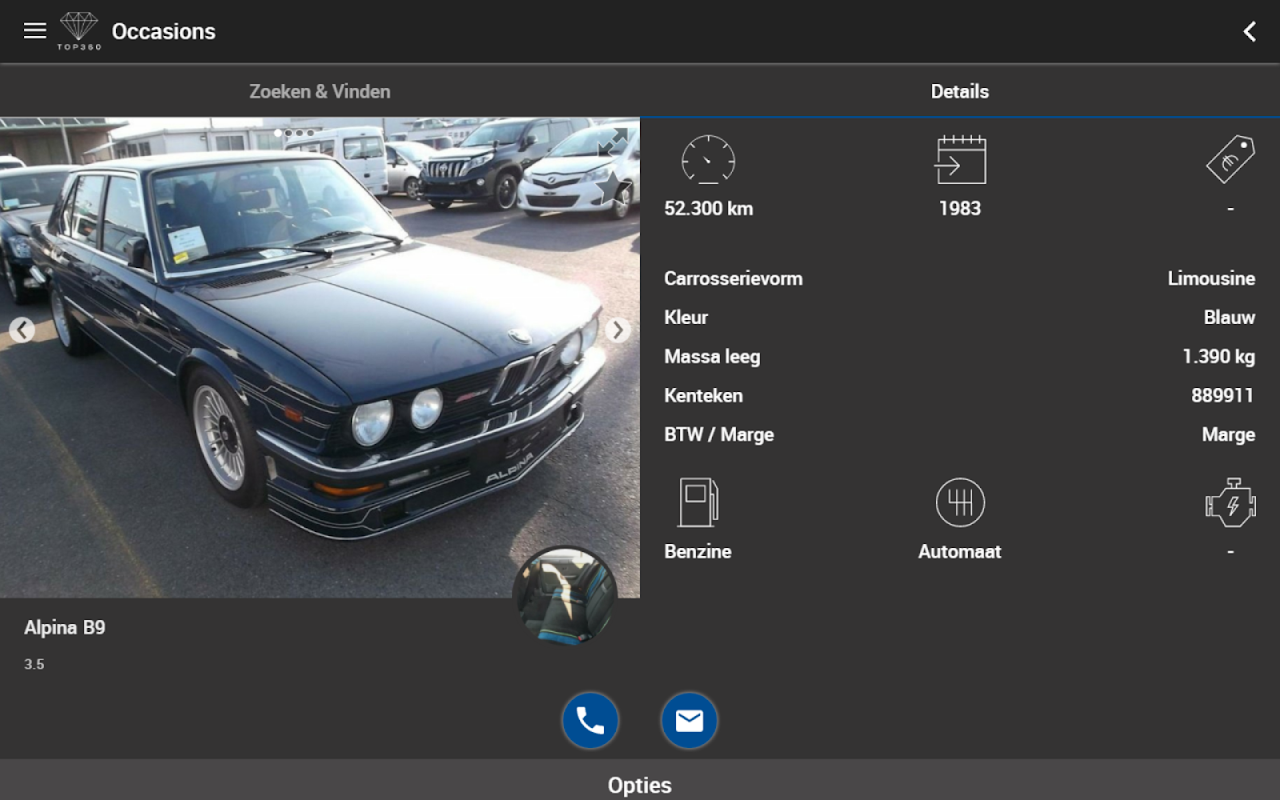Click the 1.390 kg weight value

point(1218,357)
